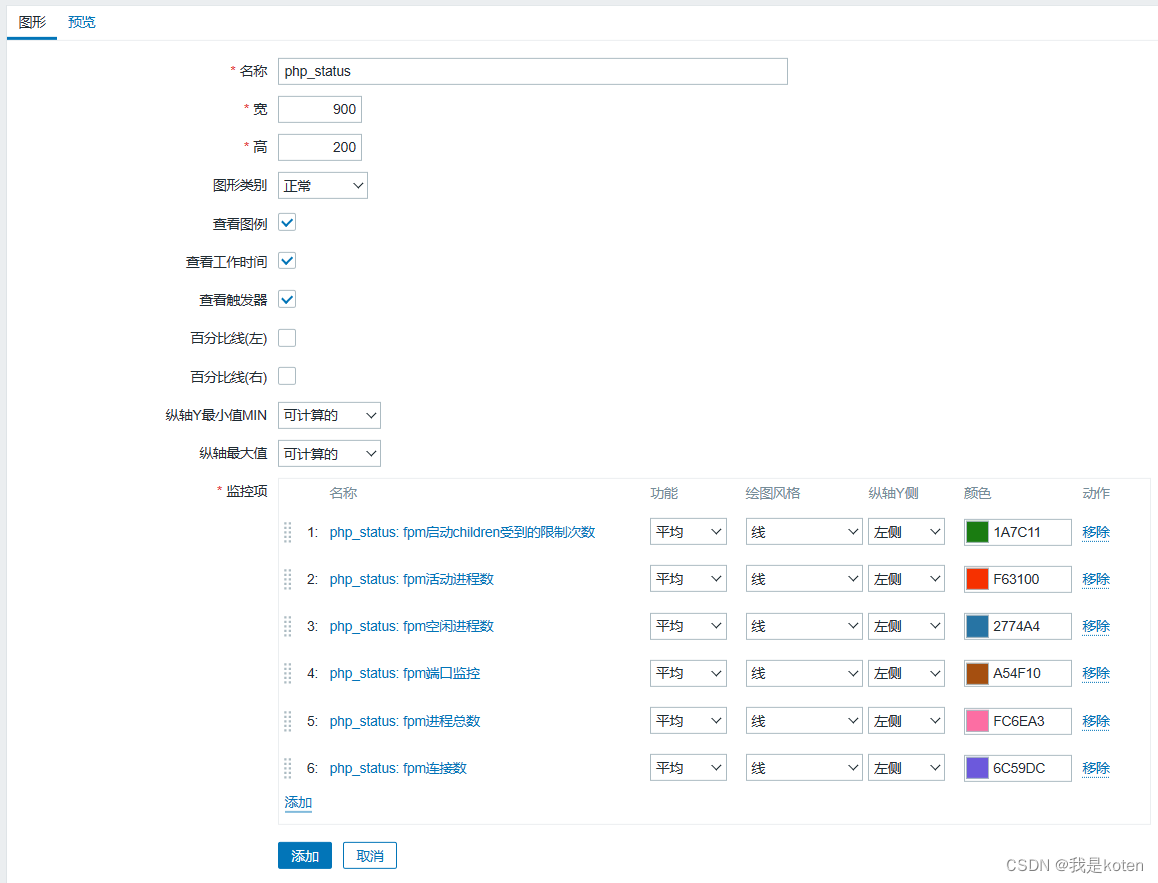
Task: Pick the pink FC6EA3 color swatch
Action: (x=977, y=721)
